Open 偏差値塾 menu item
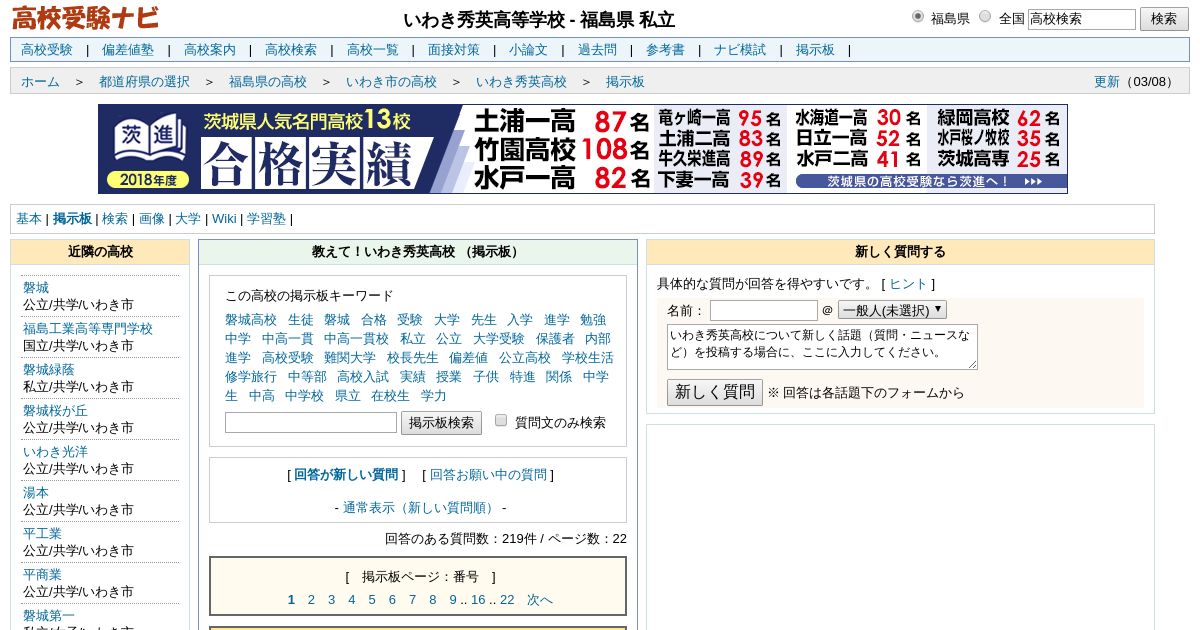Image resolution: width=1200 pixels, height=630 pixels. coord(128,50)
